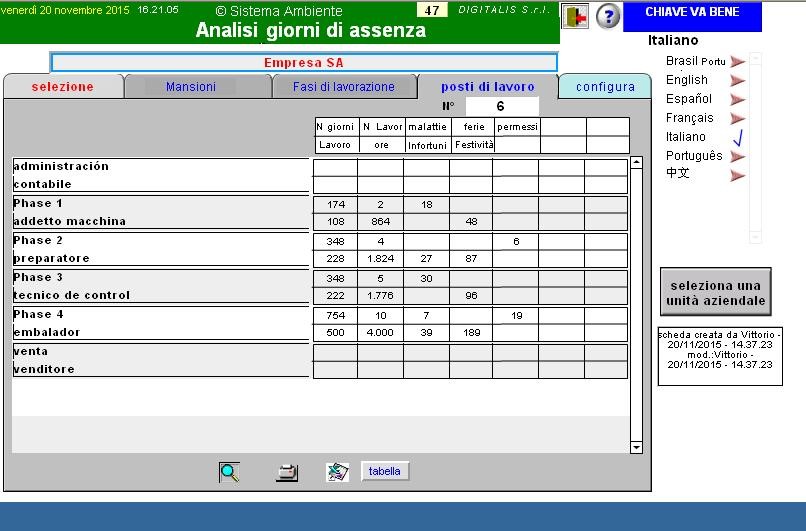Click the counter box showing 47
The image size is (806, 531).
[432, 10]
